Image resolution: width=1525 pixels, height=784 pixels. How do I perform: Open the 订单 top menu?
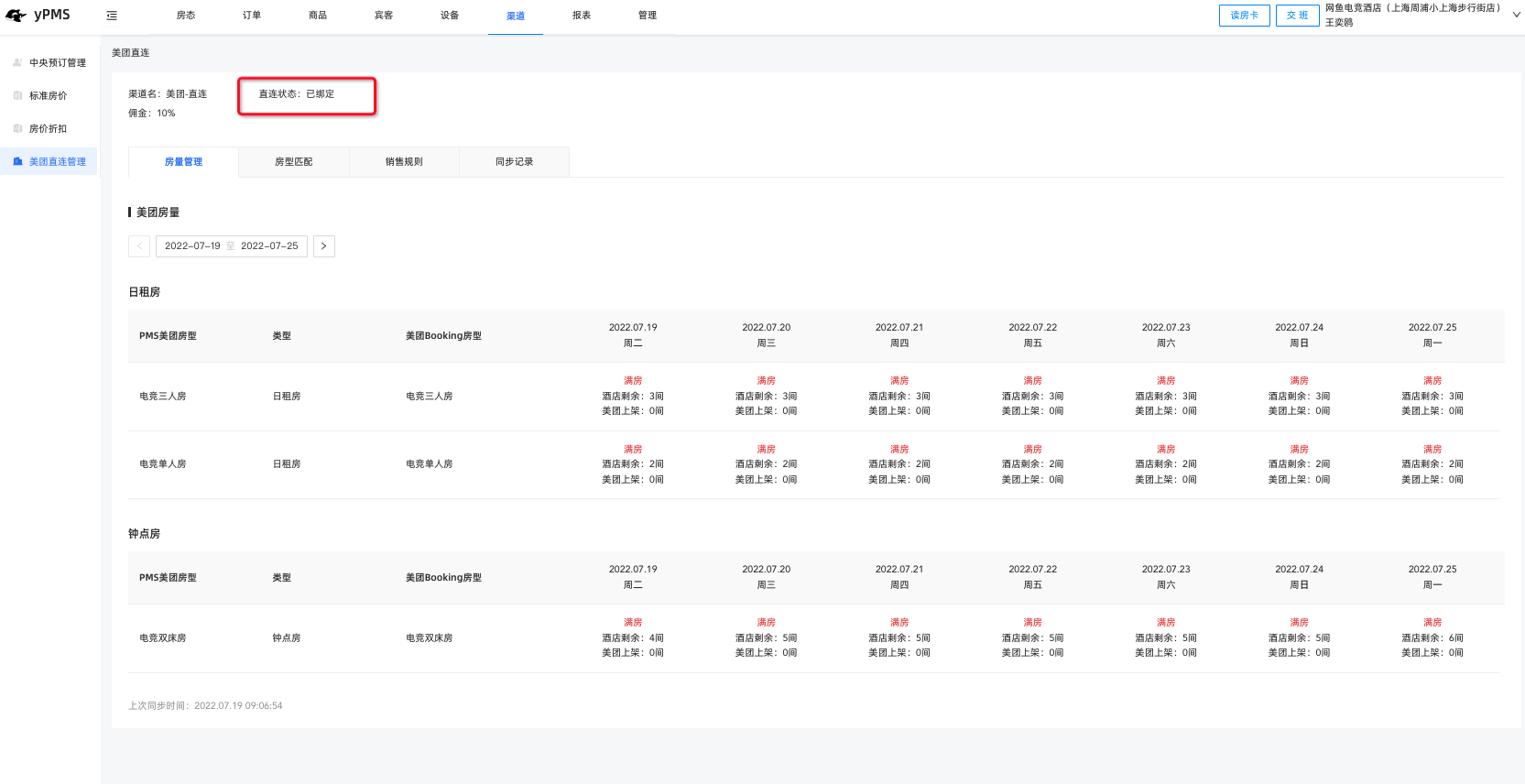pyautogui.click(x=252, y=16)
